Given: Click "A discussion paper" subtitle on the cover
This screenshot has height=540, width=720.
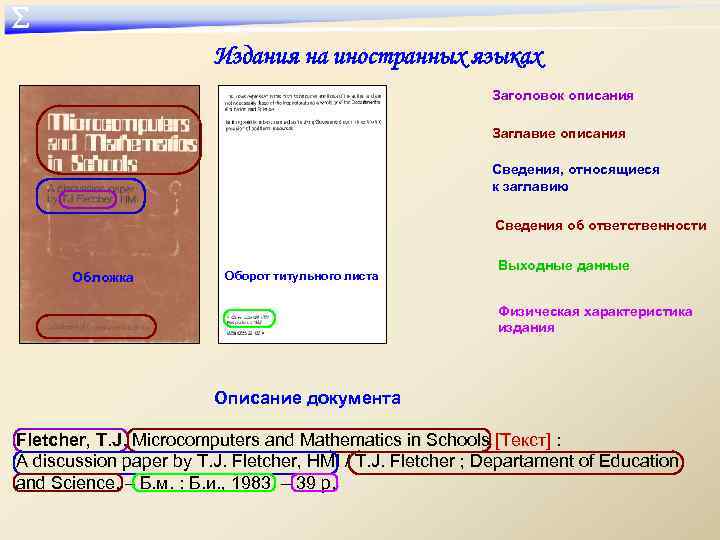Looking at the screenshot, I should 90,189.
